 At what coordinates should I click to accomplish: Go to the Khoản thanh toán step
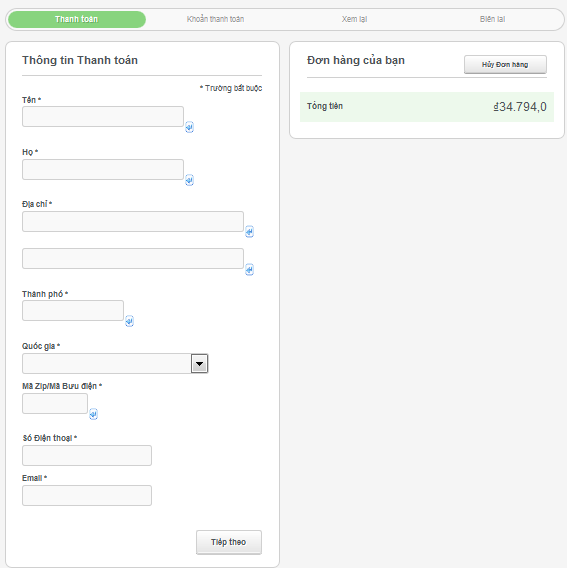point(215,19)
